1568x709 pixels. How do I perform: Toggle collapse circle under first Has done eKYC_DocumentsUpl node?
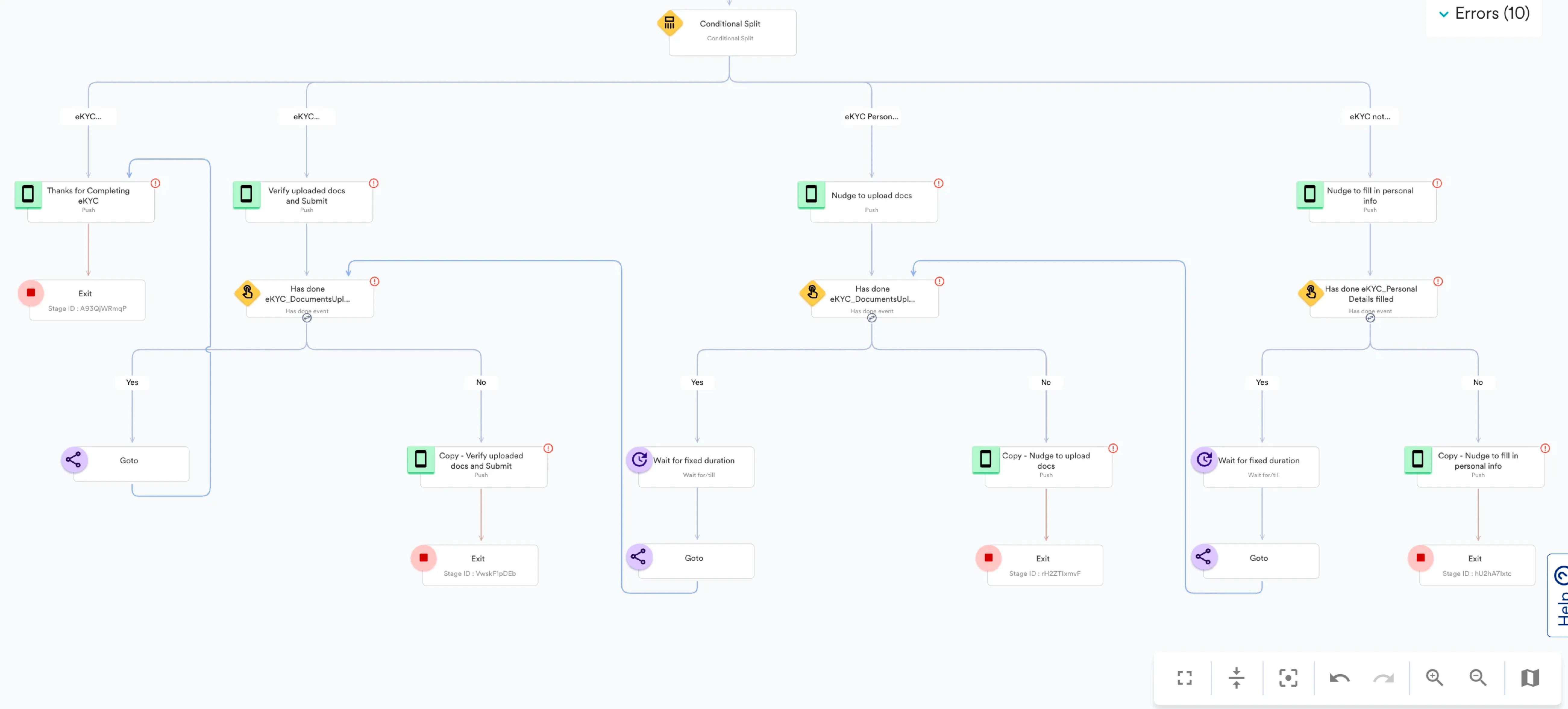click(x=307, y=318)
